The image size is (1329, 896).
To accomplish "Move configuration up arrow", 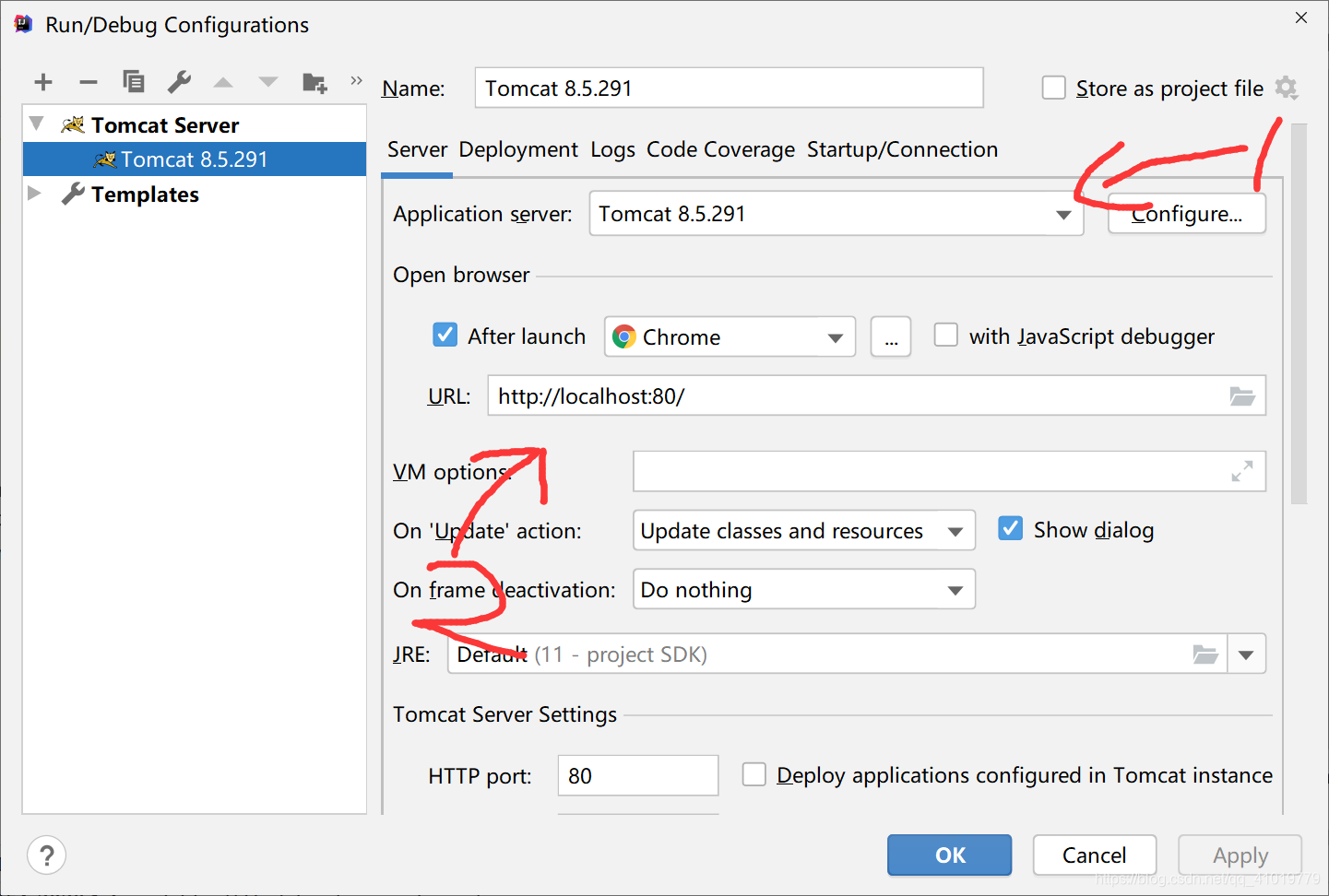I will 223,82.
